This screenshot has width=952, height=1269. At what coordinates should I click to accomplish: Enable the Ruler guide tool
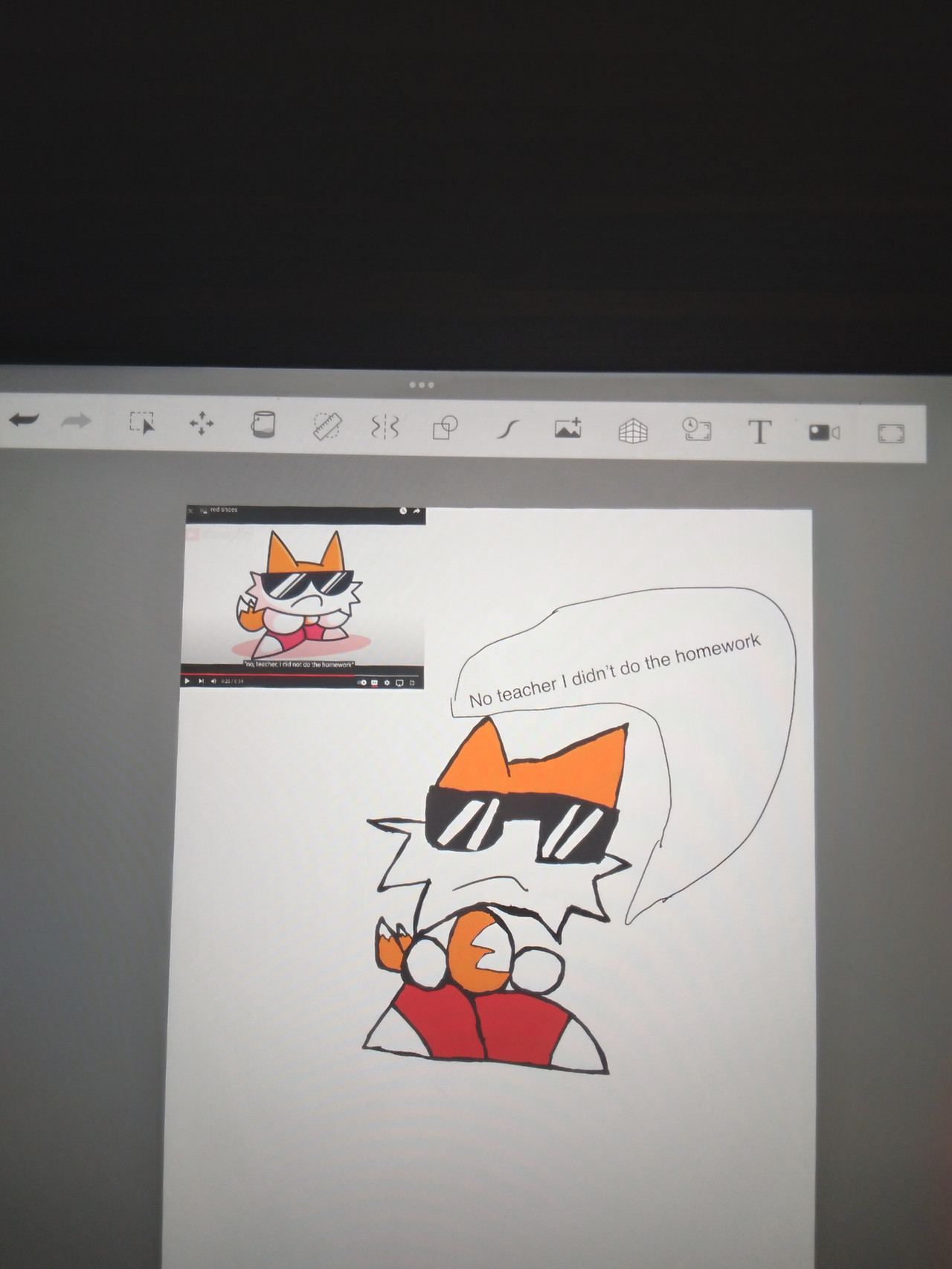[327, 426]
